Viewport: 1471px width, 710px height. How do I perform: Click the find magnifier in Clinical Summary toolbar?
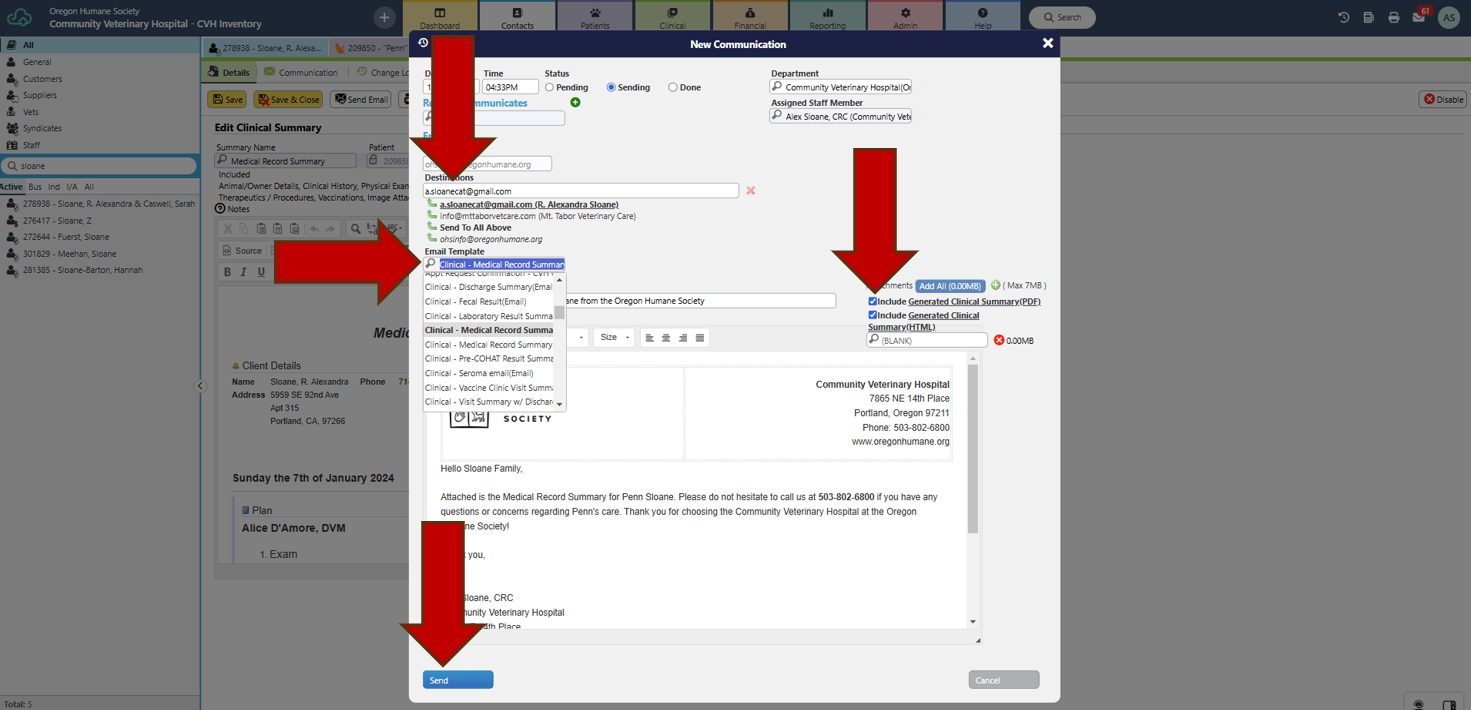pyautogui.click(x=355, y=229)
